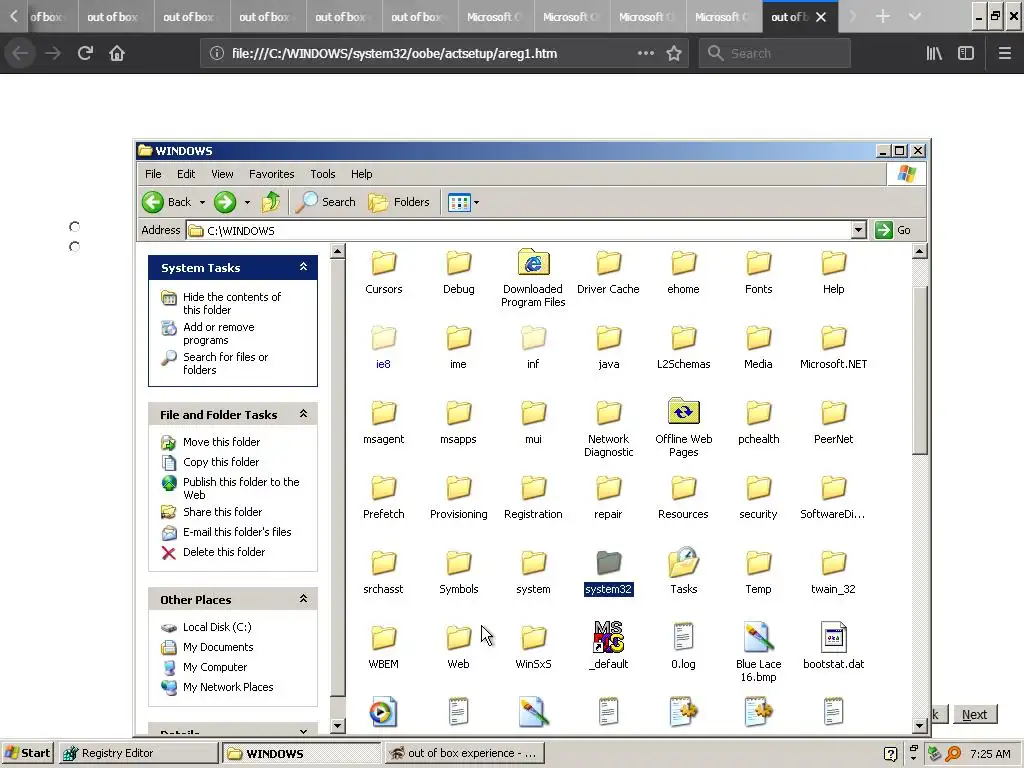This screenshot has height=768, width=1024.
Task: Open the Cursors folder
Action: click(x=383, y=273)
